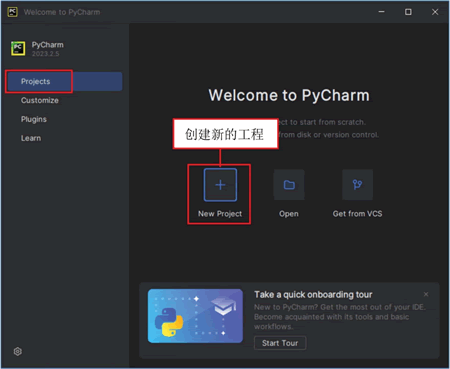This screenshot has height=369, width=450.
Task: Go to the Learn tab
Action: (x=31, y=138)
